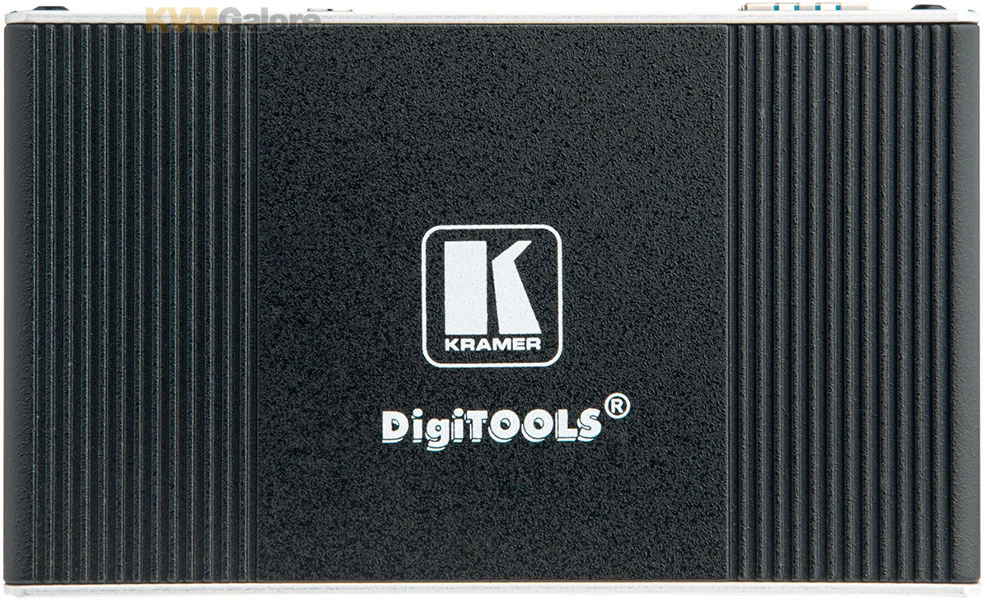Click the black port on top right edge

tap(928, 8)
